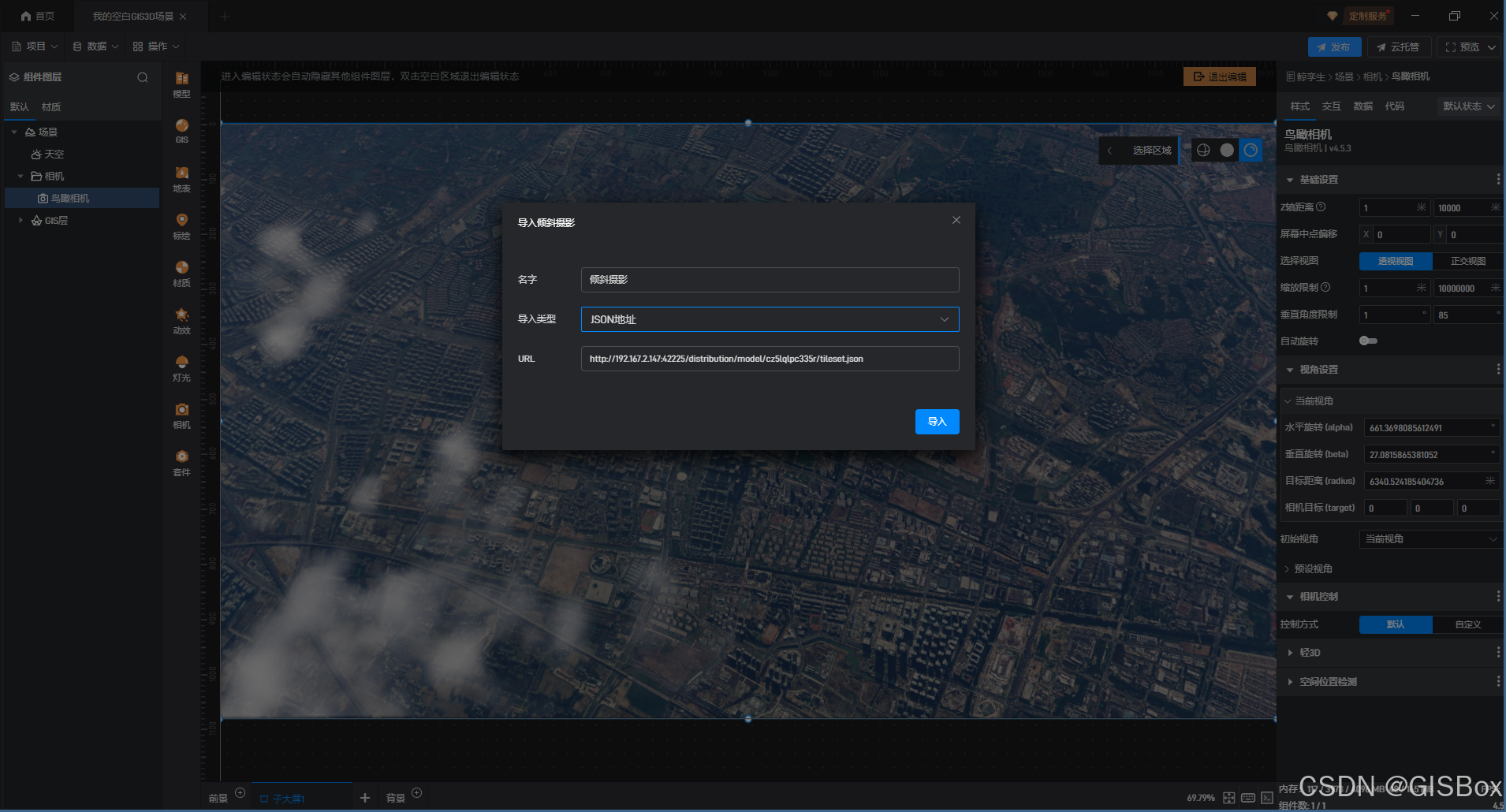Toggle the 自动旋转 switch
Image resolution: width=1506 pixels, height=812 pixels.
(1368, 341)
